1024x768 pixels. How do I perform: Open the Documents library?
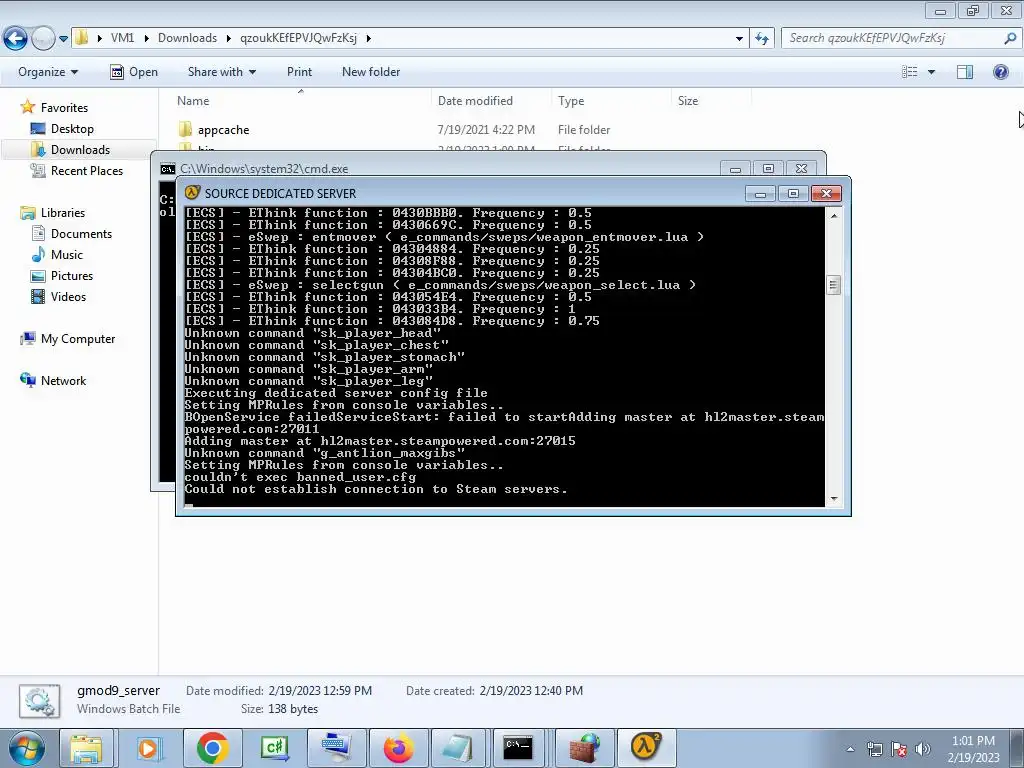[x=81, y=234]
